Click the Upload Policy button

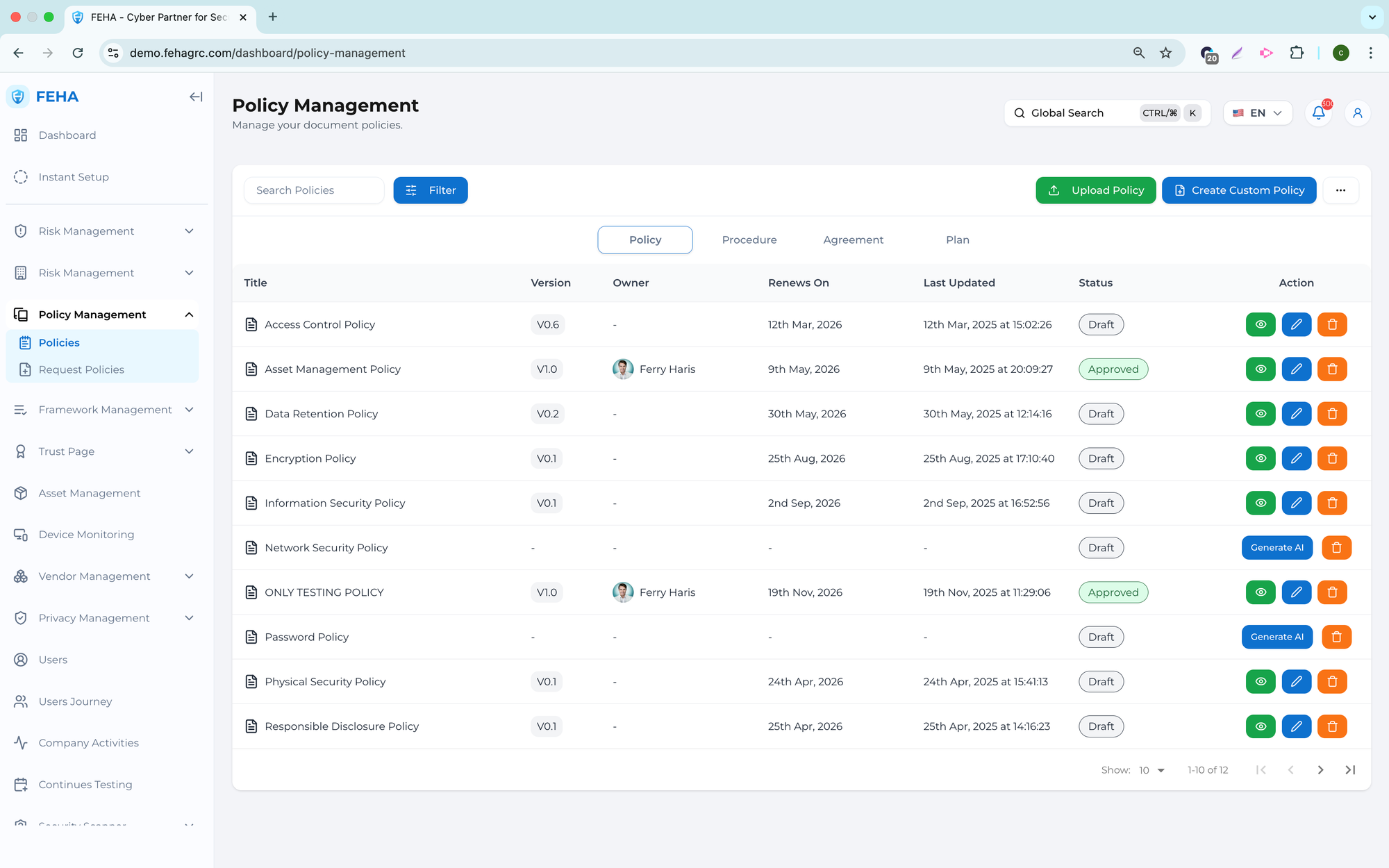1095,190
